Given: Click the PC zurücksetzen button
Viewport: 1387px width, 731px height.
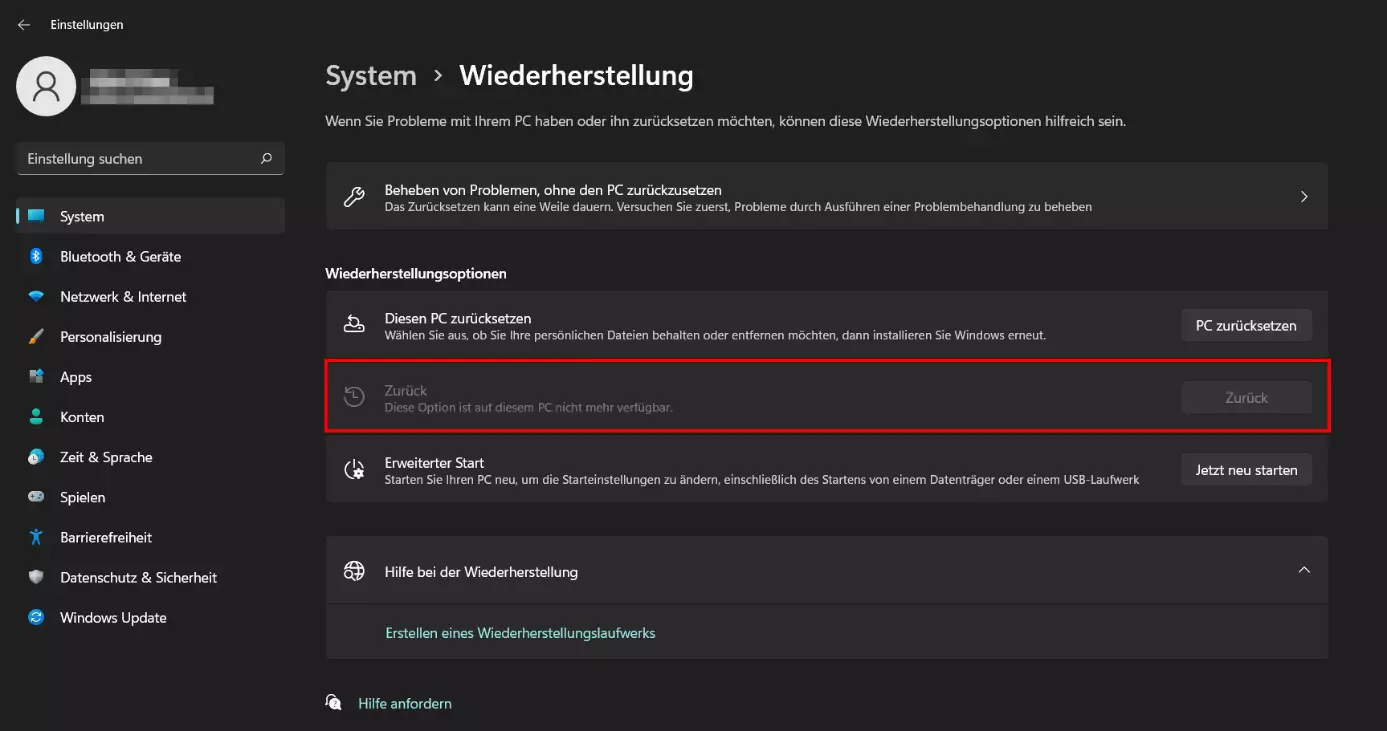Looking at the screenshot, I should click(x=1246, y=325).
